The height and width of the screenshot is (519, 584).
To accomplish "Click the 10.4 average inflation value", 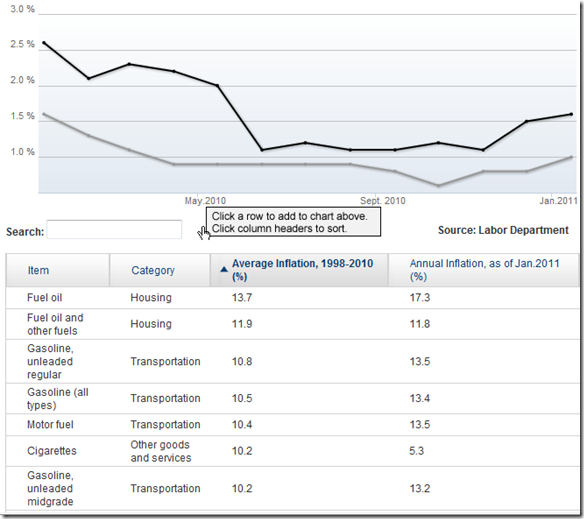I will (242, 425).
